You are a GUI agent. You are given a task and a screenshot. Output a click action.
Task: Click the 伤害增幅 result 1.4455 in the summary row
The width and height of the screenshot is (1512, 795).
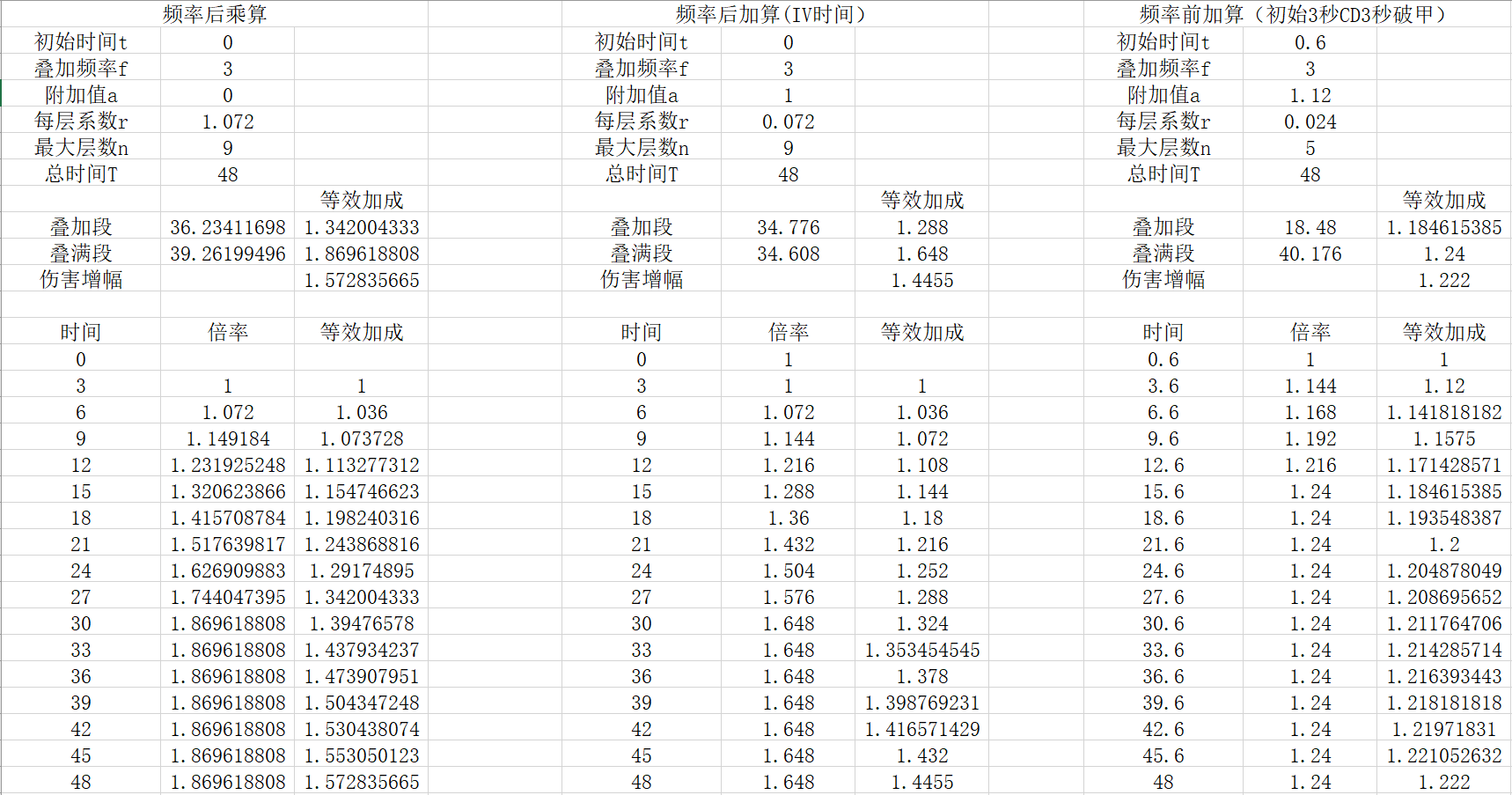click(x=922, y=280)
